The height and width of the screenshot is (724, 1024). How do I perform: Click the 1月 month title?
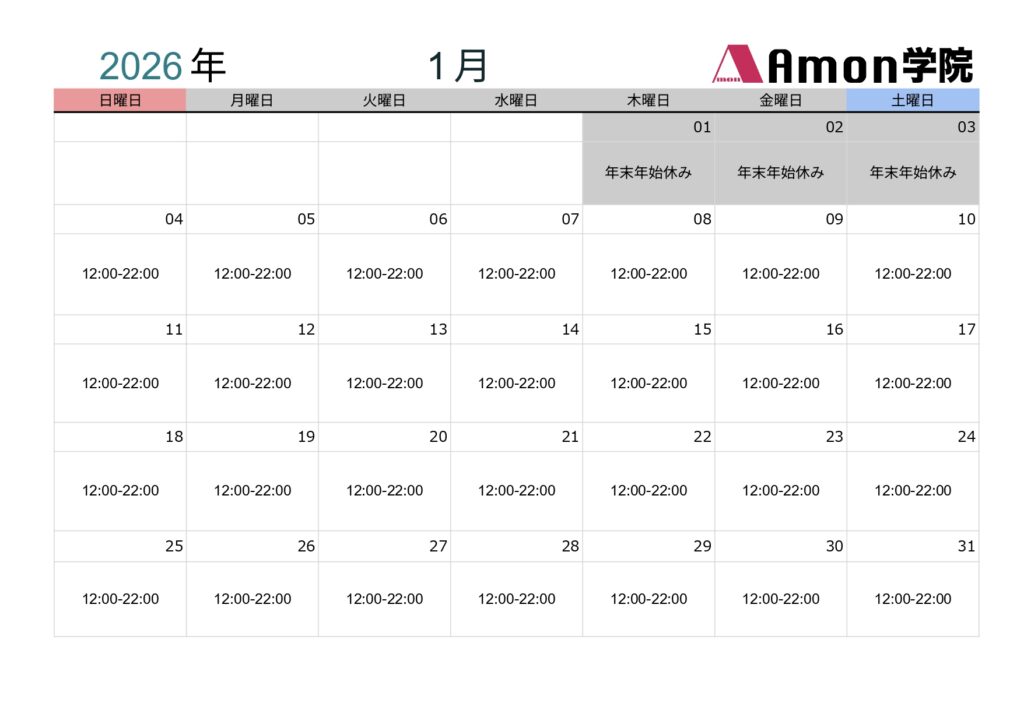(x=458, y=66)
